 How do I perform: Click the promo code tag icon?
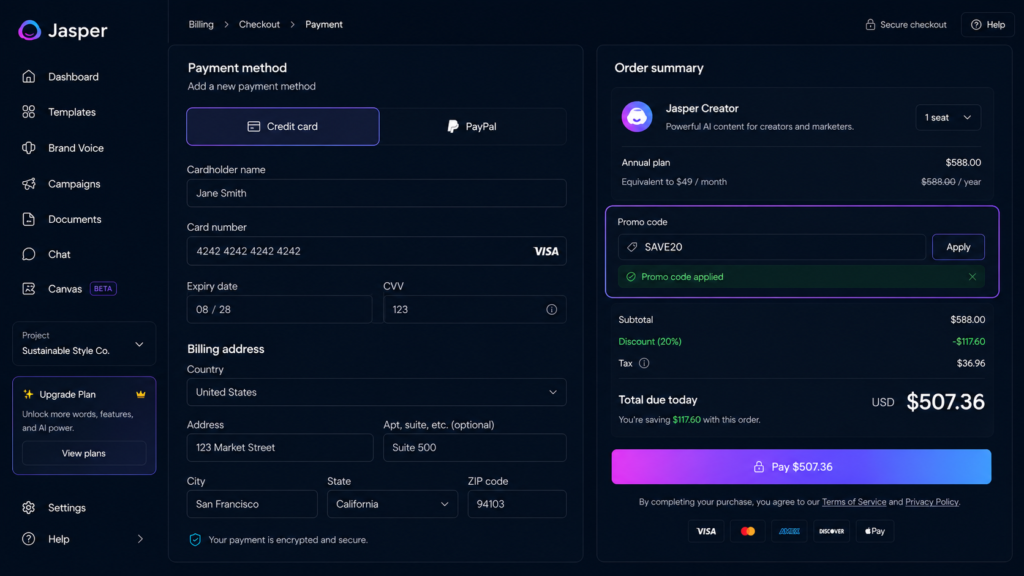[632, 247]
